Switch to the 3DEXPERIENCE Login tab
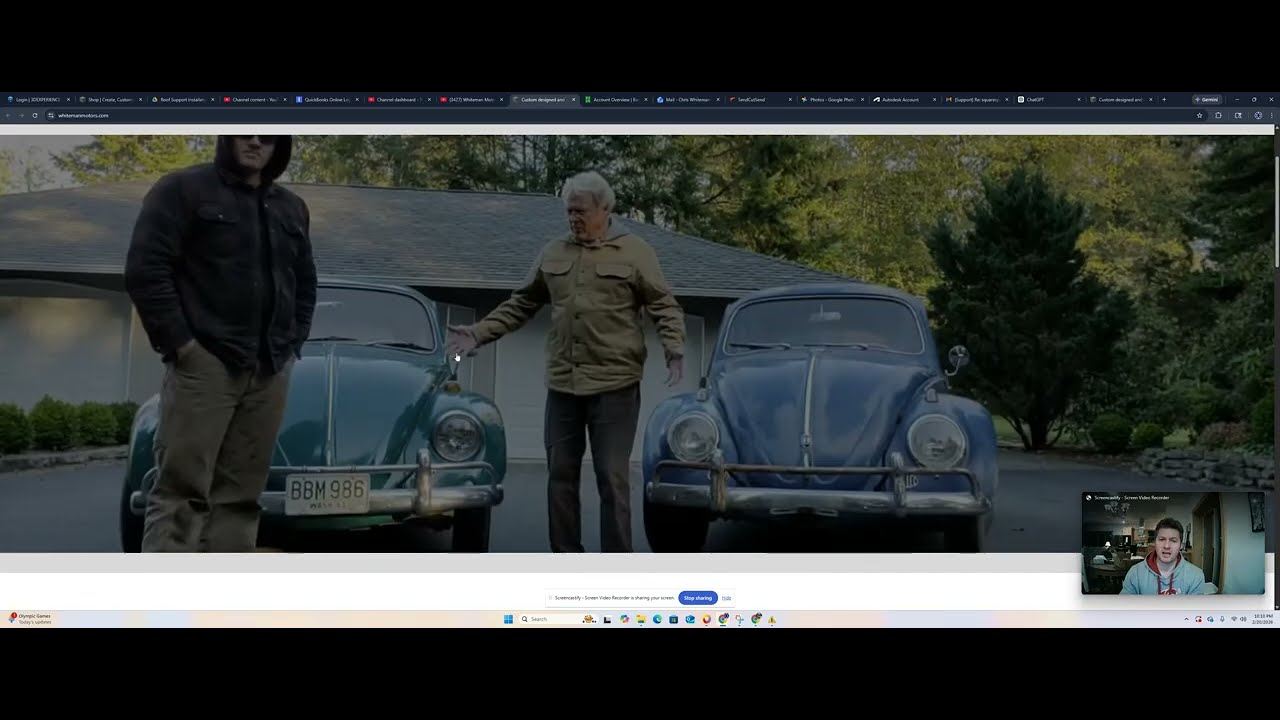This screenshot has height=720, width=1280. (38, 100)
